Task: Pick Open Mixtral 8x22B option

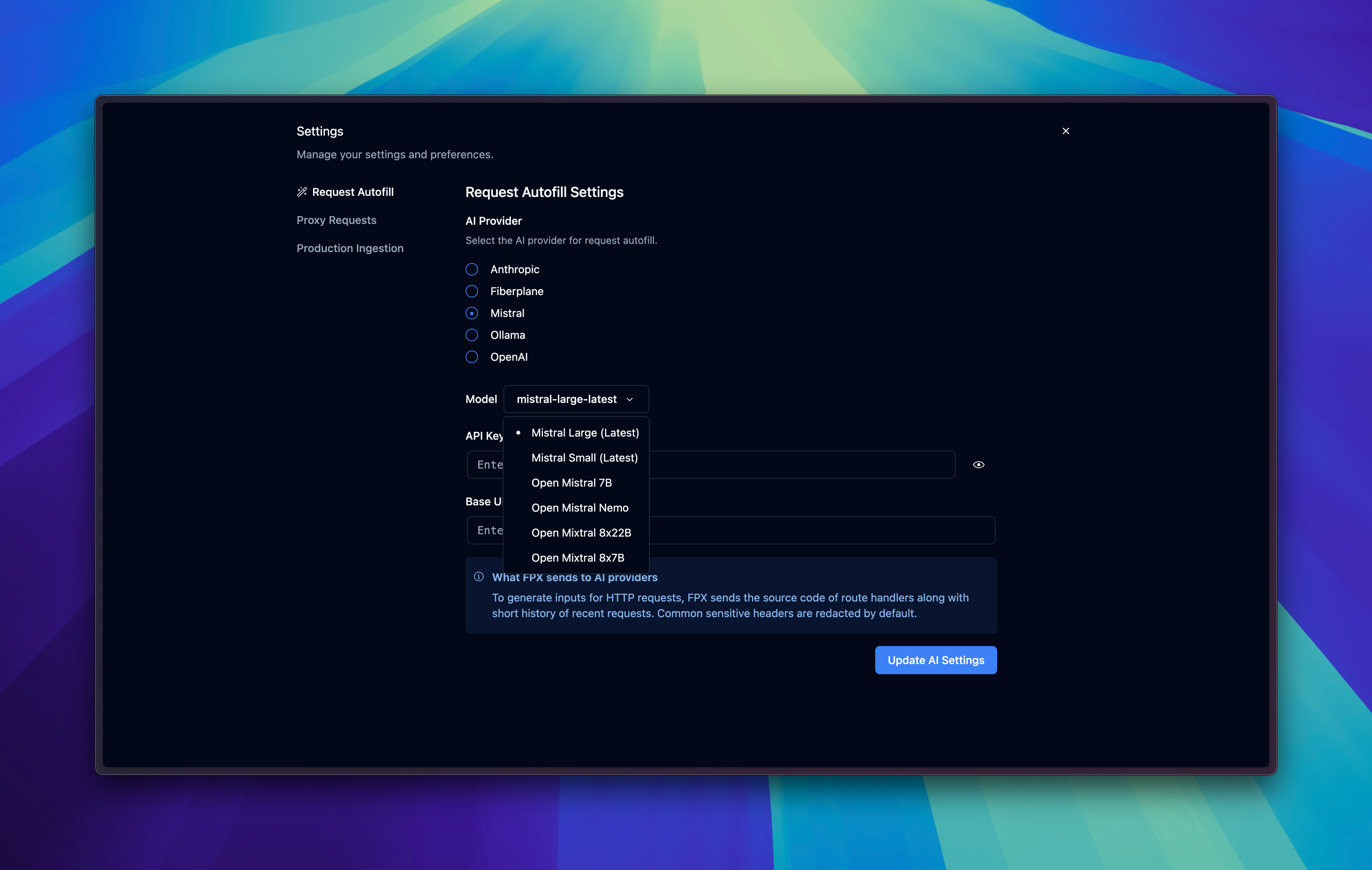Action: (581, 533)
